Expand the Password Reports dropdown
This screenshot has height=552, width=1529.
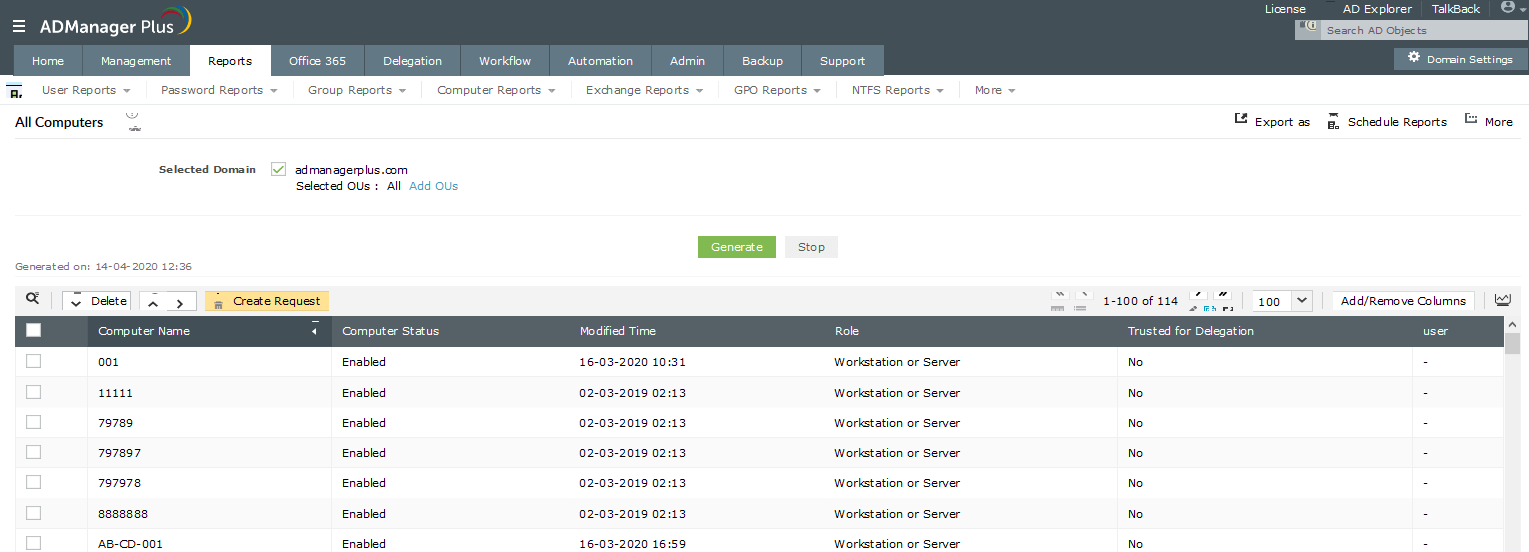pos(220,90)
